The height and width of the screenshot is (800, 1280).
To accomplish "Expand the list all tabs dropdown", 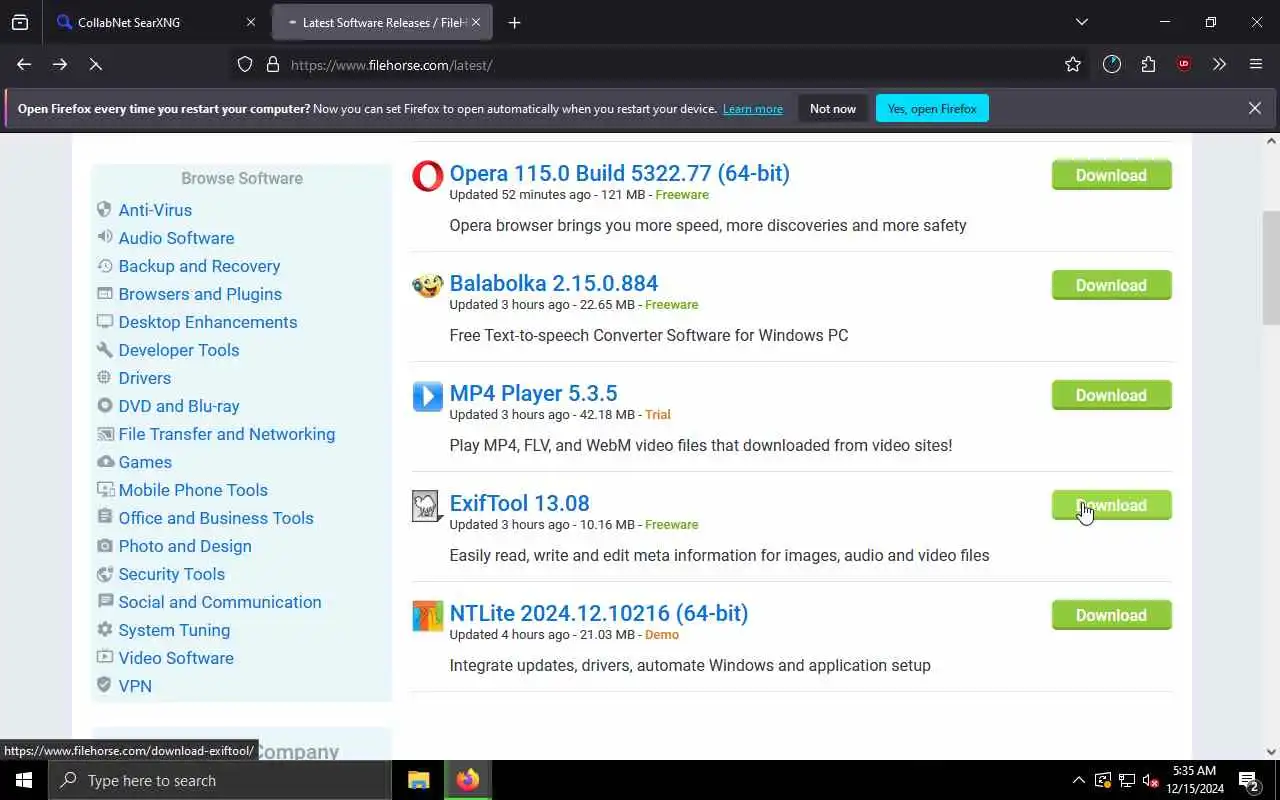I will 1081,22.
